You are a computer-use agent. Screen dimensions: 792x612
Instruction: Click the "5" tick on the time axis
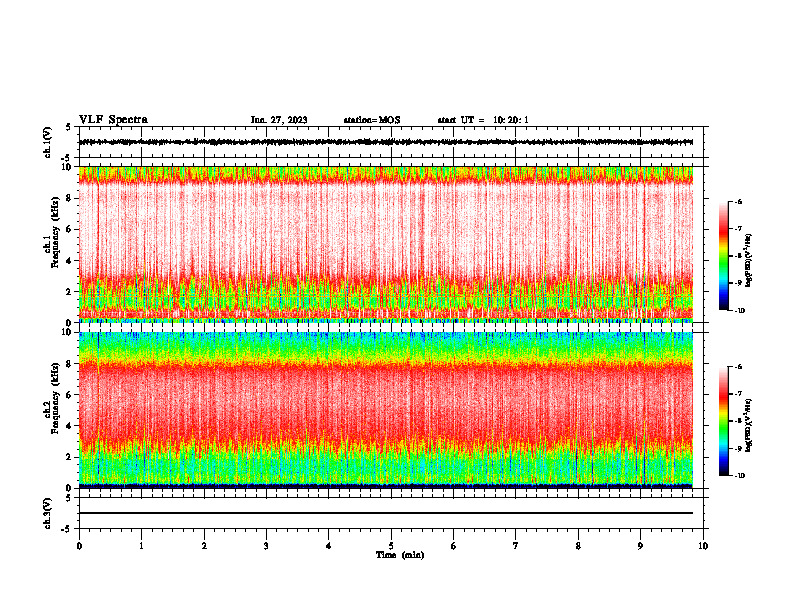point(391,546)
